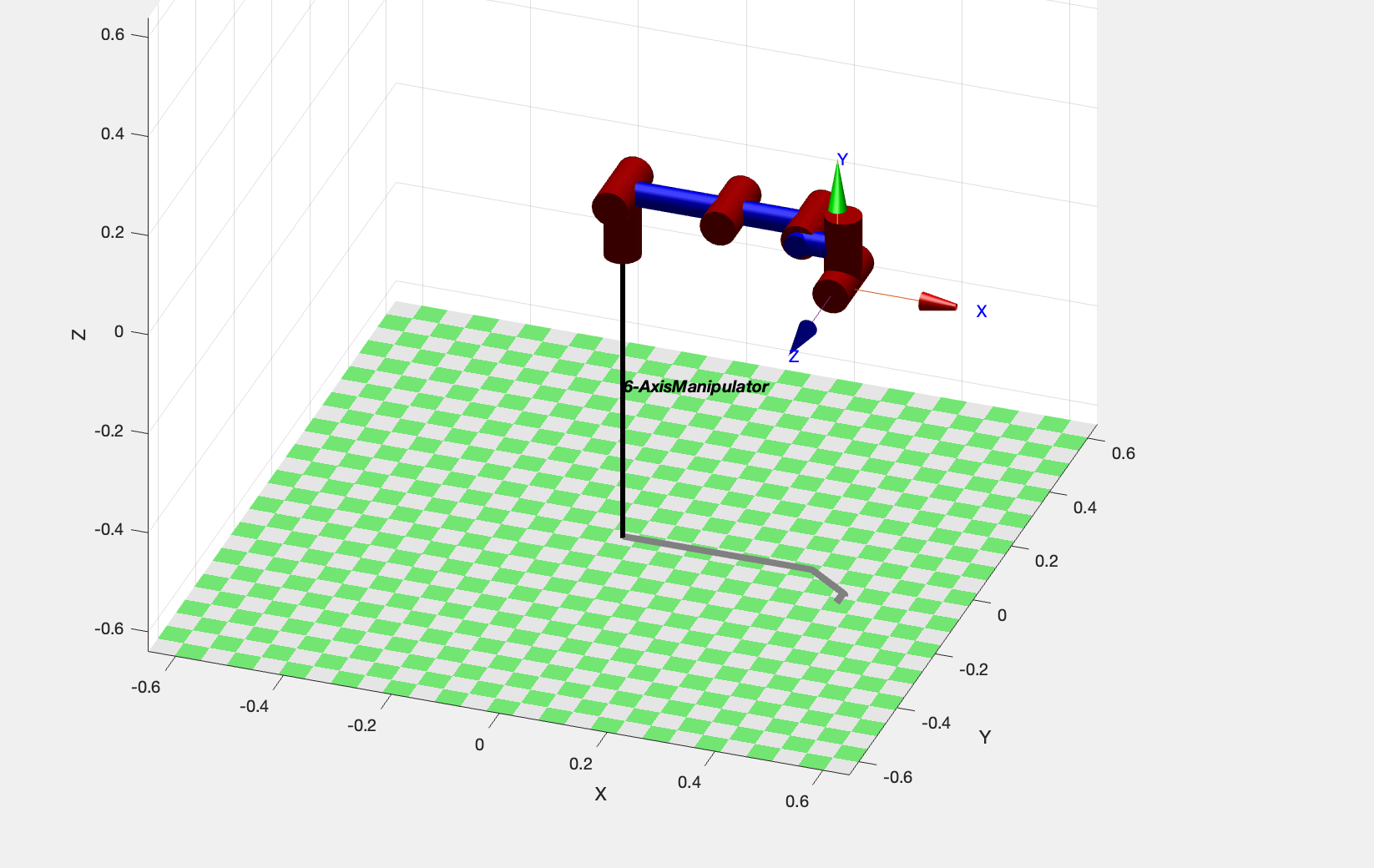Click the Z-axis tick label 0.4
Screen dimensions: 1374x868
[113, 134]
